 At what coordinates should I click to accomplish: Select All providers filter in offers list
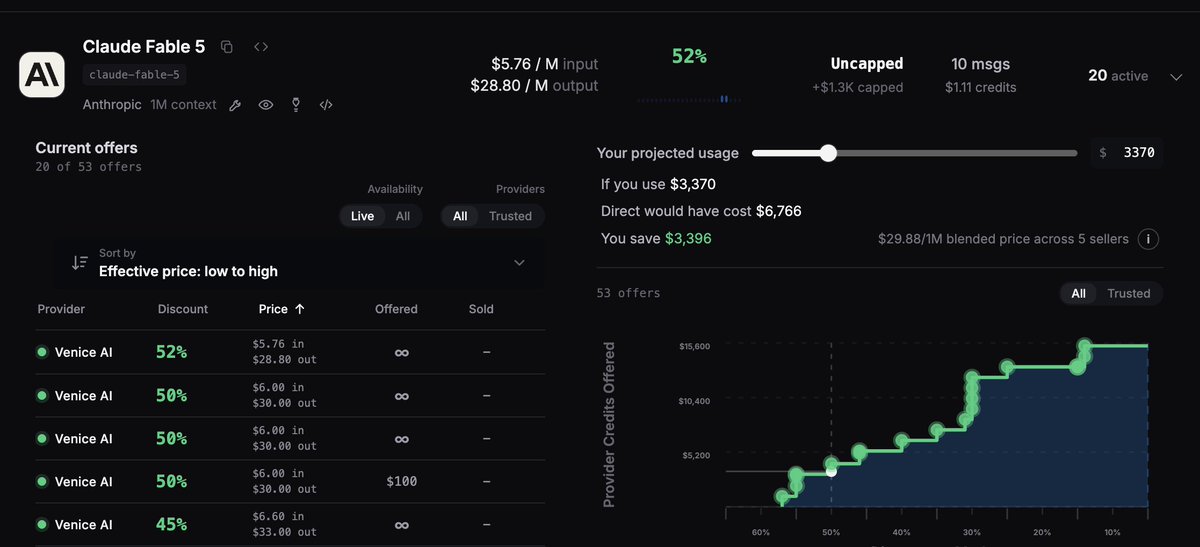click(x=460, y=216)
